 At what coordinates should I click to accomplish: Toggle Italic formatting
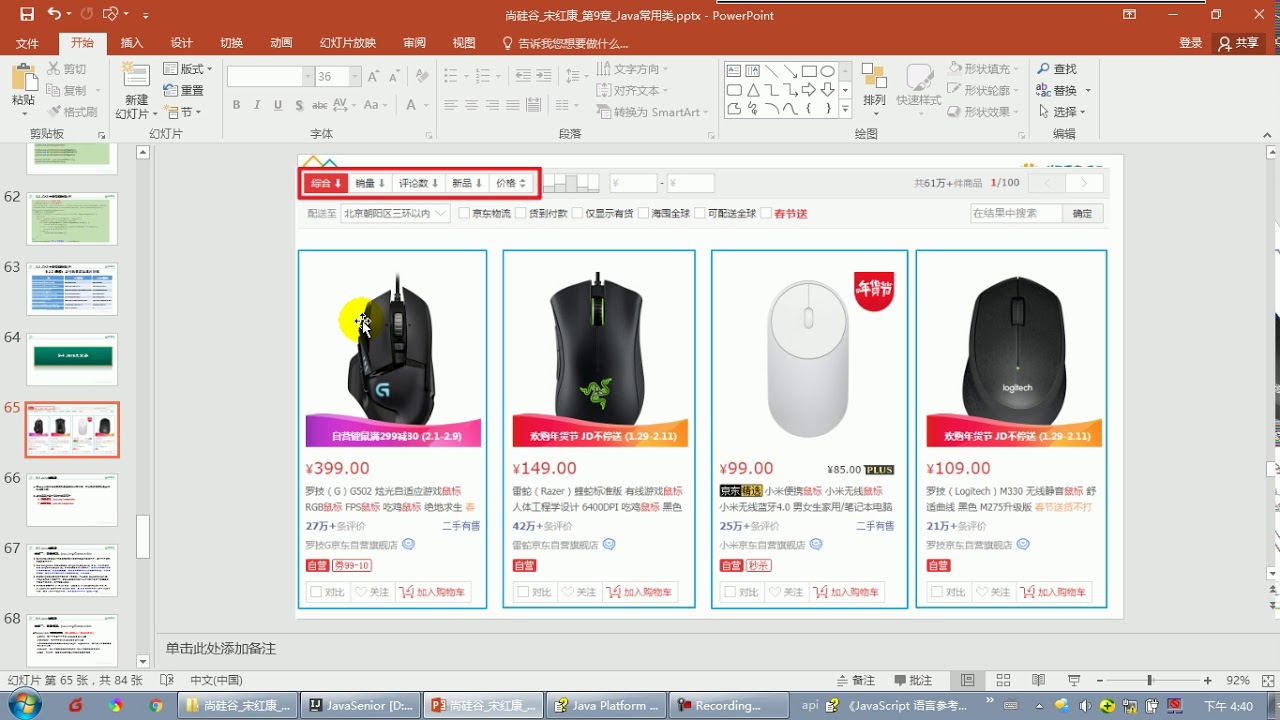click(x=257, y=105)
